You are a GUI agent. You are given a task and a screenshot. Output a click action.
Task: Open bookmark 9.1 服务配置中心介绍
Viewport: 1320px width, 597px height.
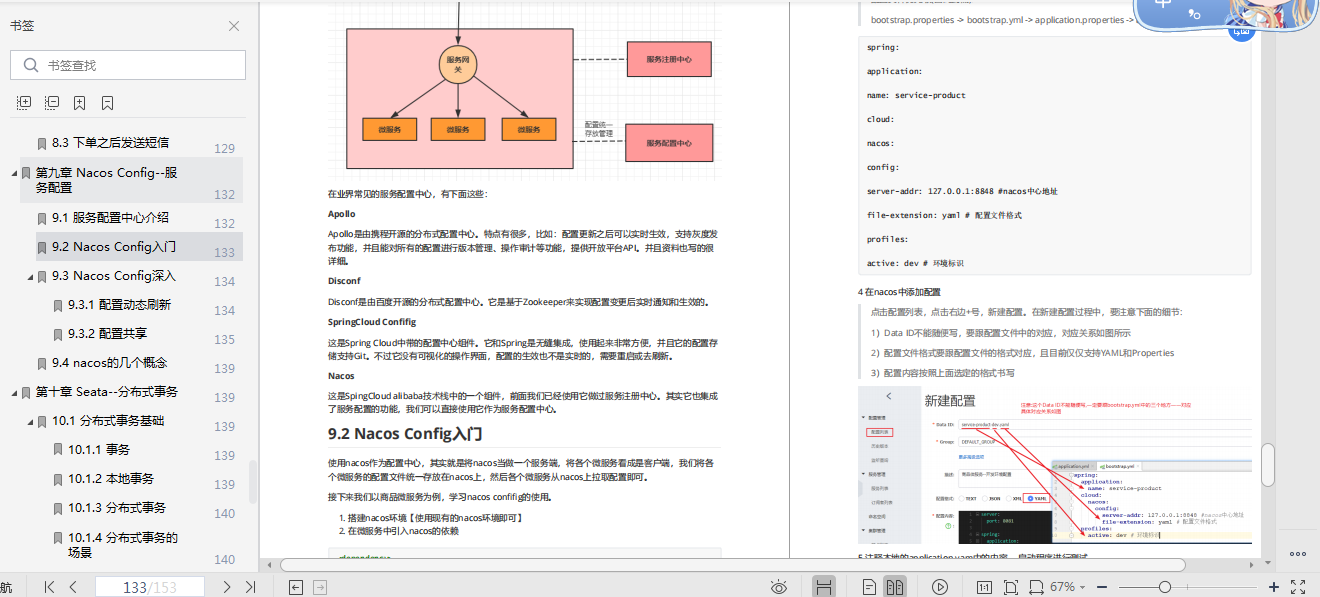click(110, 218)
